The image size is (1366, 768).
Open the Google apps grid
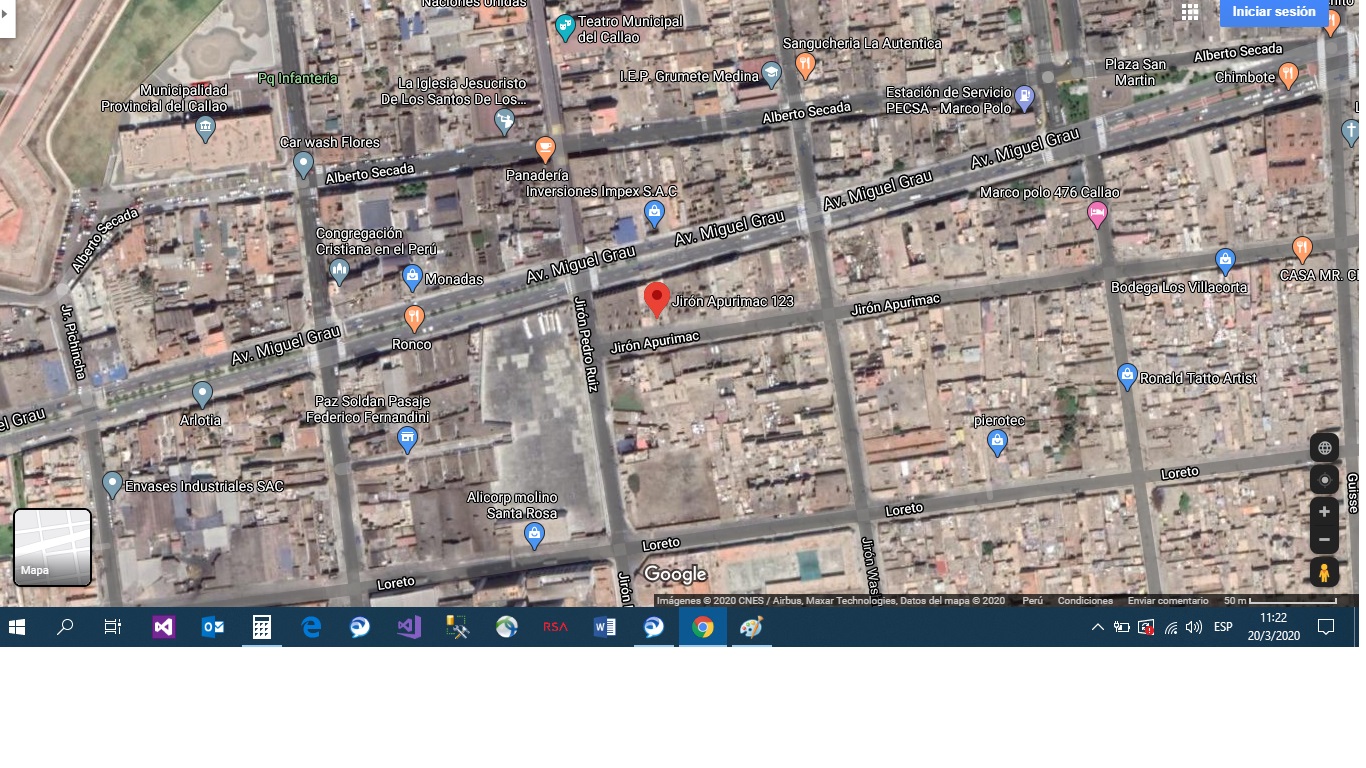coord(1190,12)
